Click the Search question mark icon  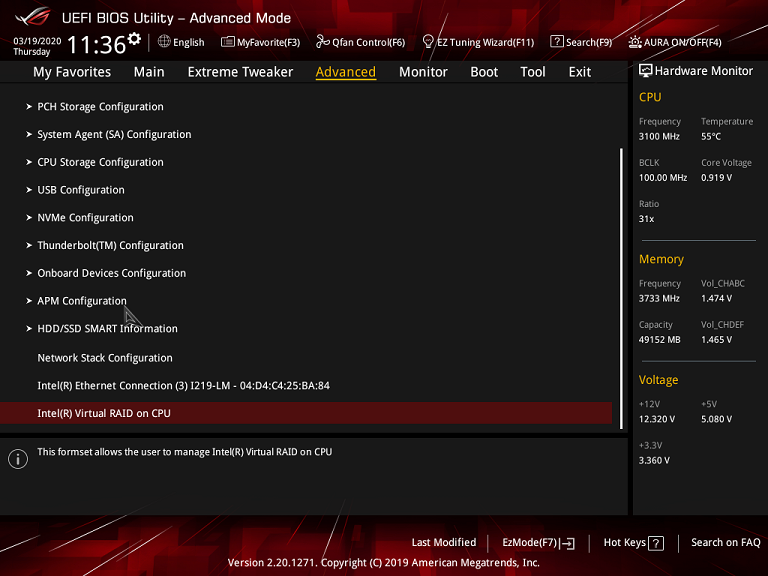point(556,42)
